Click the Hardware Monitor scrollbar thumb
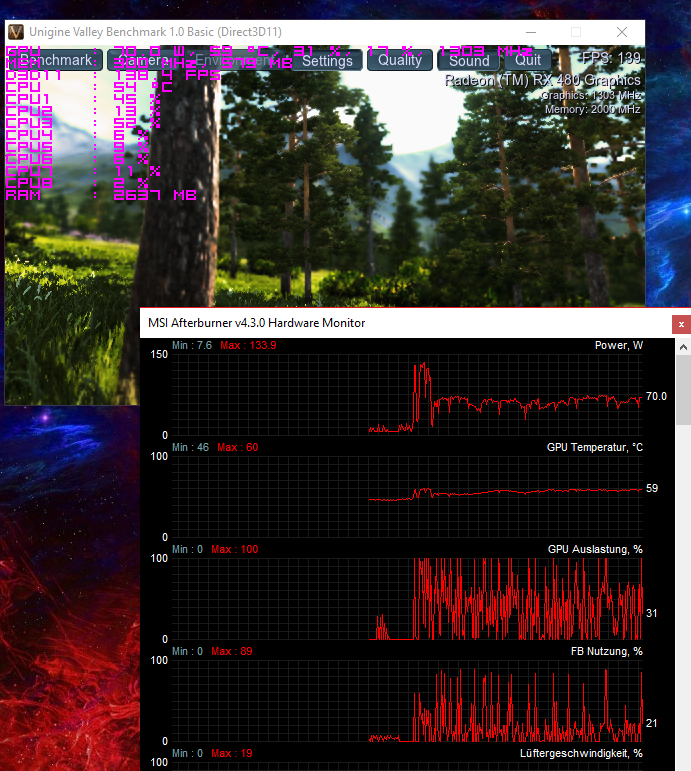 [683, 390]
